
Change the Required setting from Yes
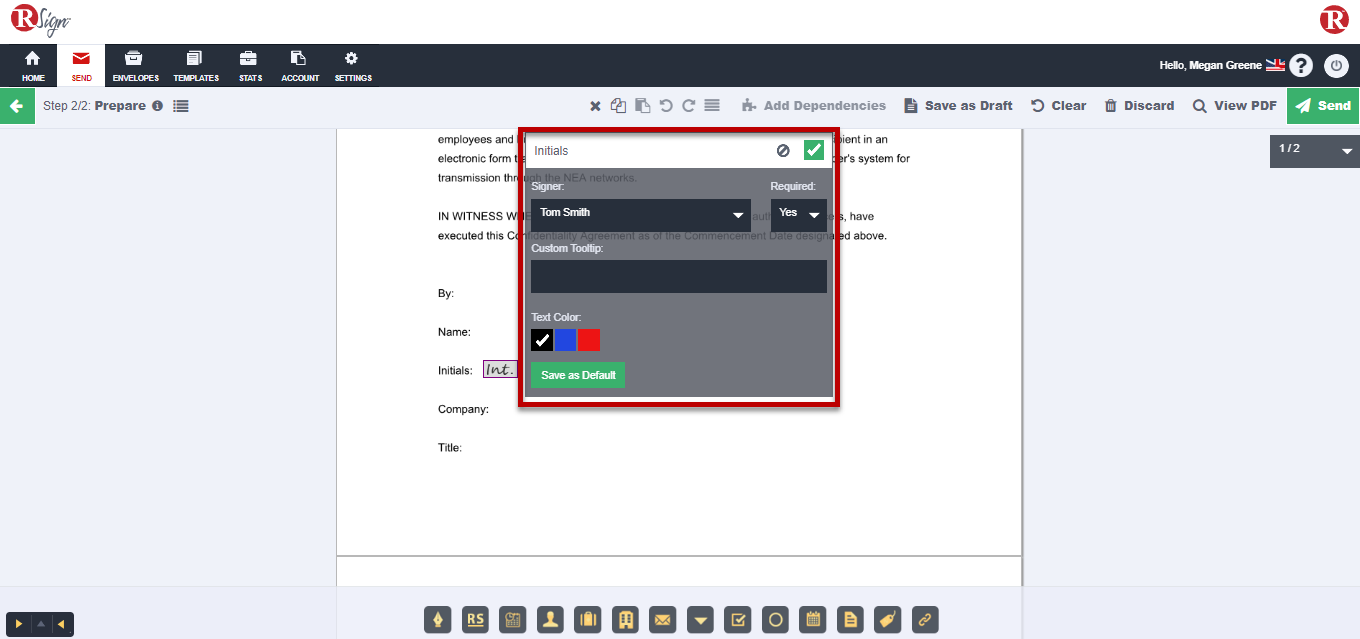pyautogui.click(x=798, y=214)
